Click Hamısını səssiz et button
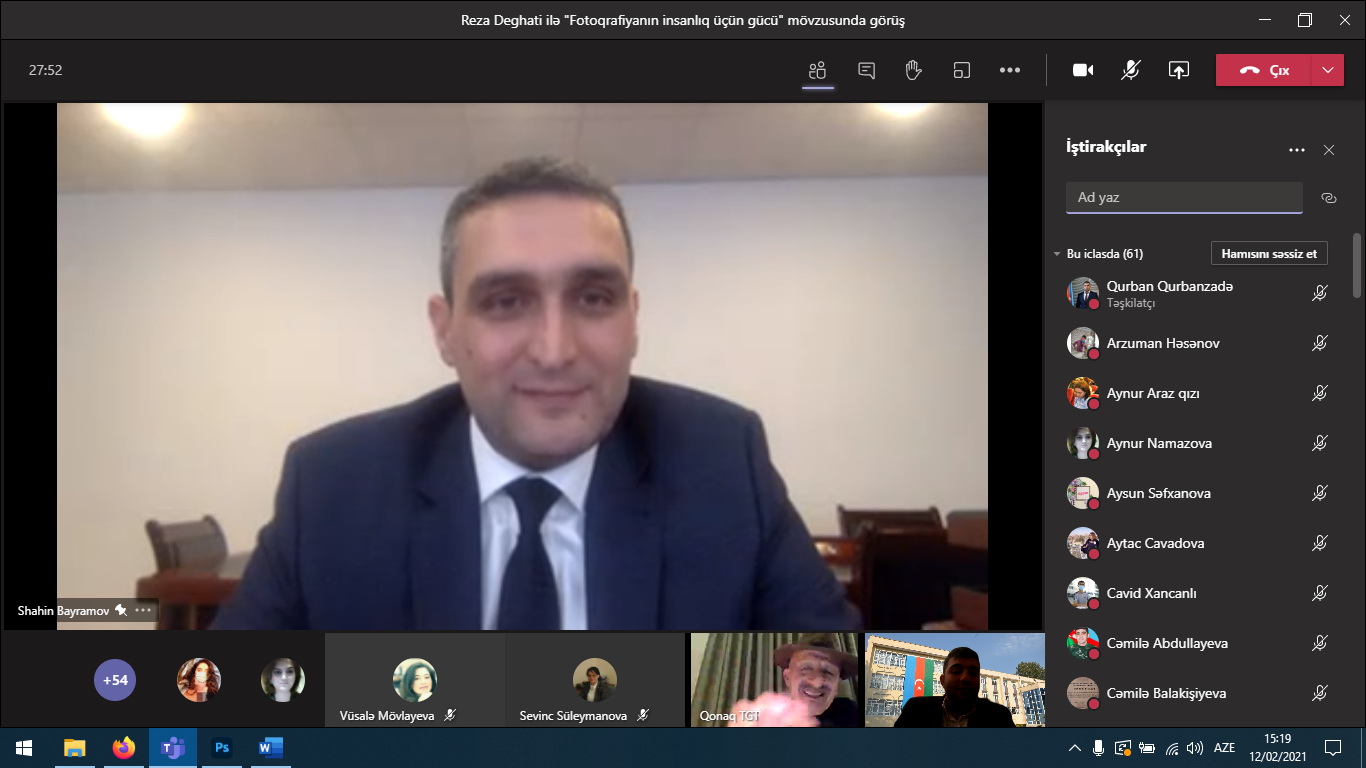 click(x=1269, y=254)
